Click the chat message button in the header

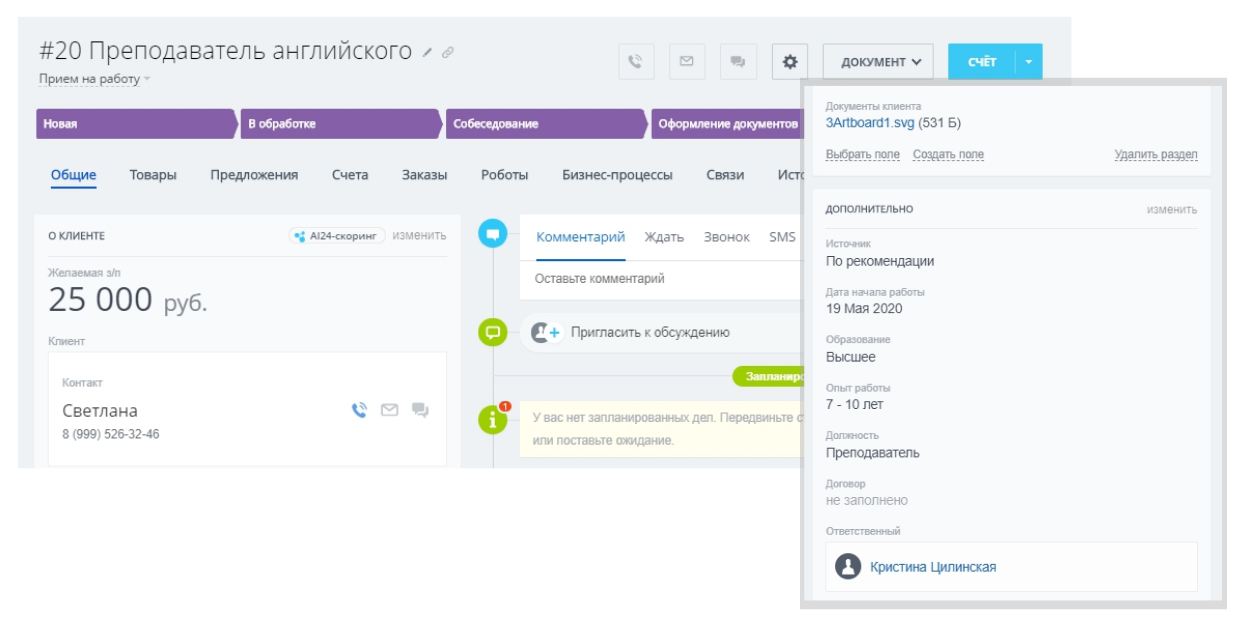738,61
